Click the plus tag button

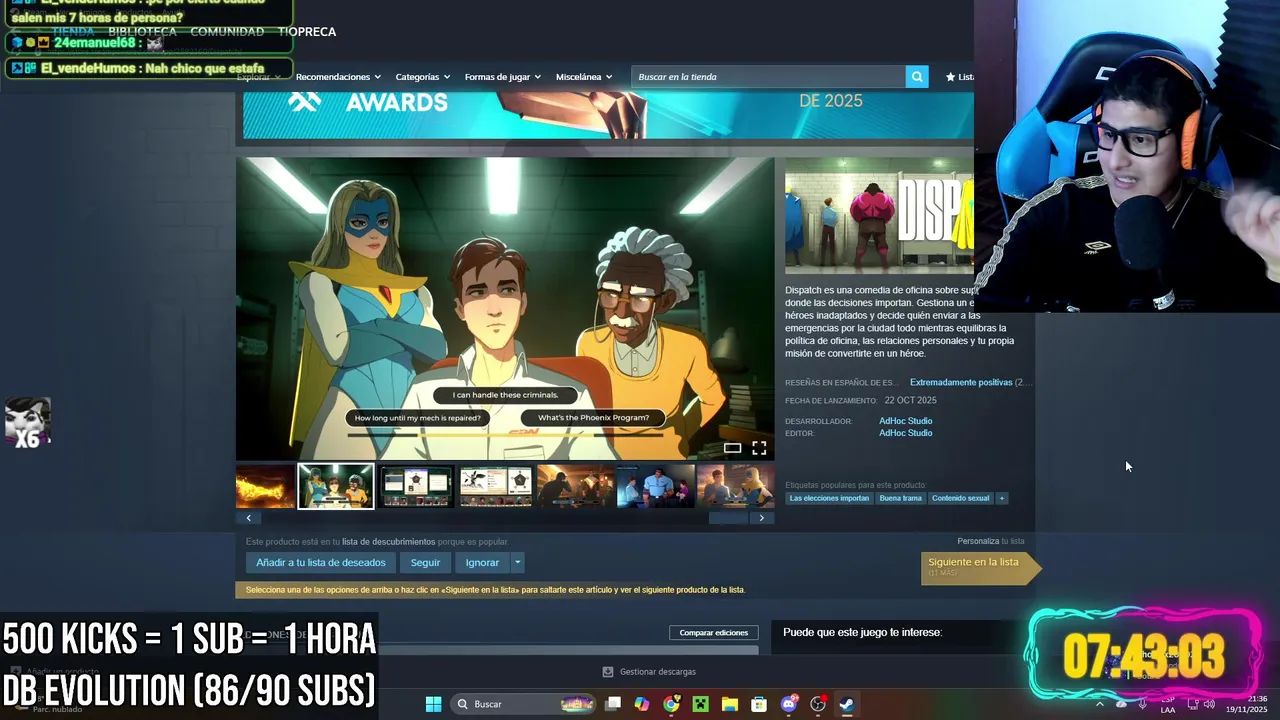[x=1001, y=498]
